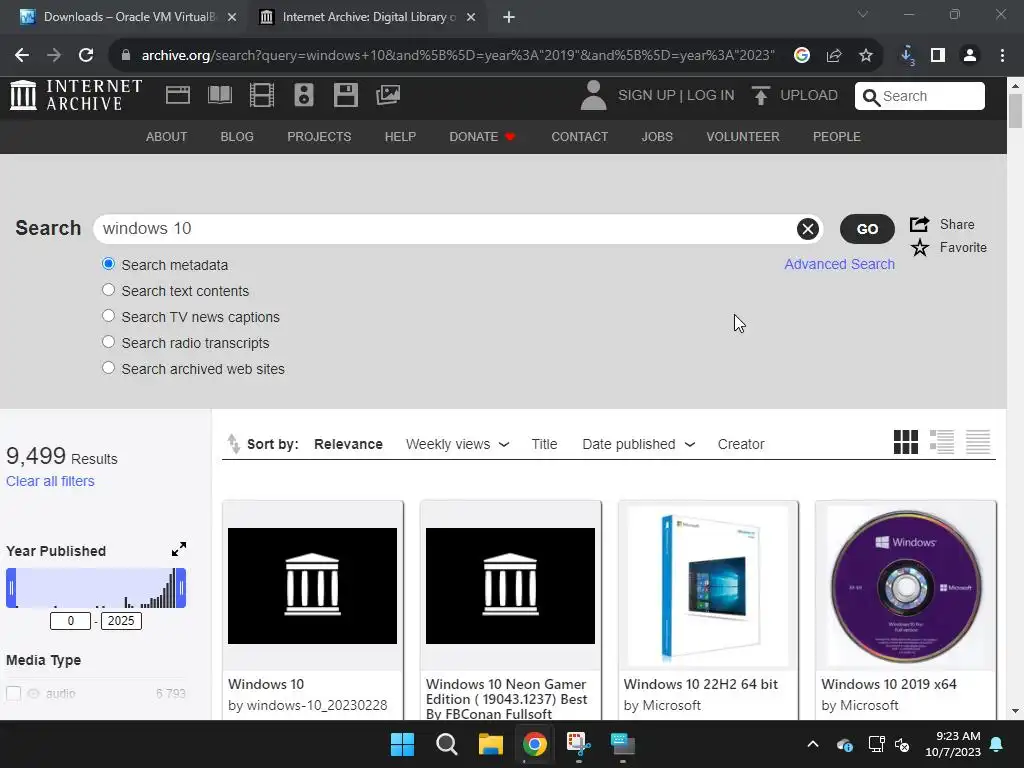Click the header Search input box
Image resolution: width=1024 pixels, height=768 pixels.
coord(920,96)
